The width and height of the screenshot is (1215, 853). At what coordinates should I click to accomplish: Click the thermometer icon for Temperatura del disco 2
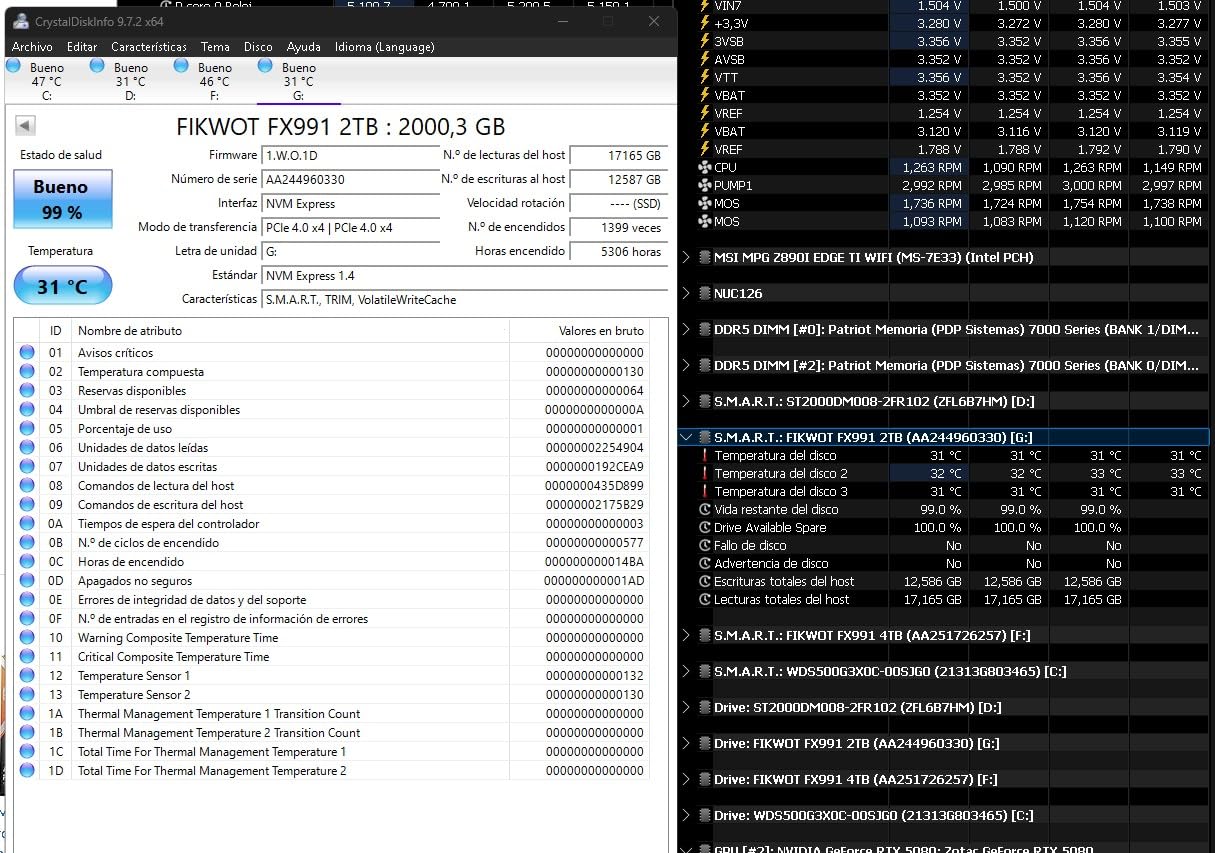pos(704,474)
